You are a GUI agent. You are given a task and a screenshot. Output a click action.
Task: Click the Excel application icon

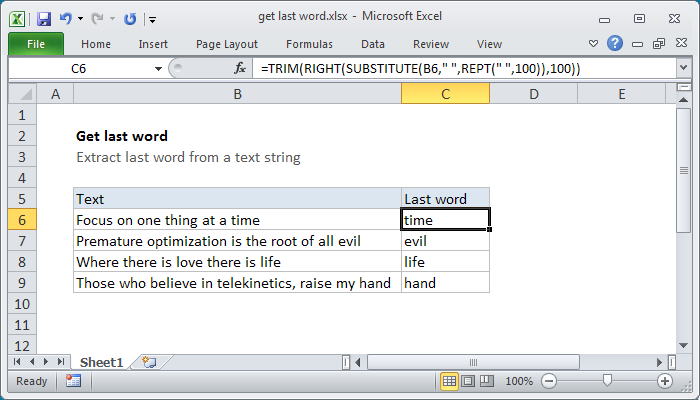point(17,19)
